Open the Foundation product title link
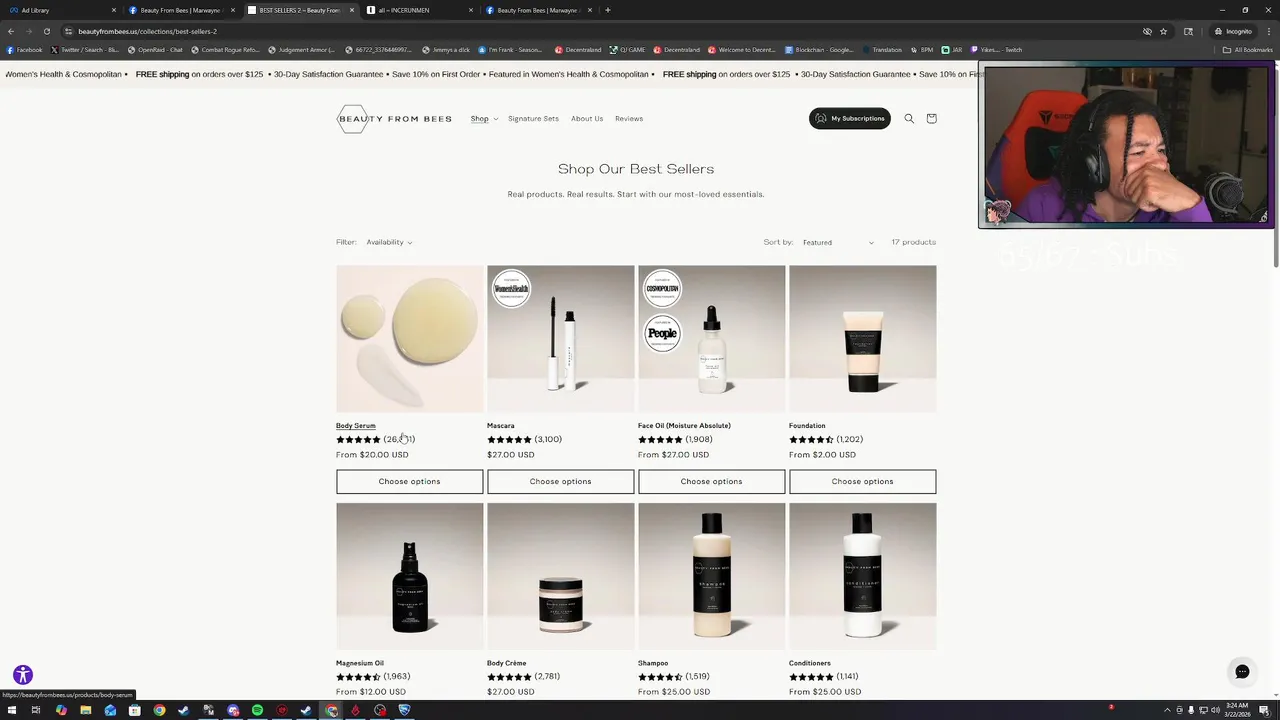Image resolution: width=1280 pixels, height=720 pixels. 807,426
